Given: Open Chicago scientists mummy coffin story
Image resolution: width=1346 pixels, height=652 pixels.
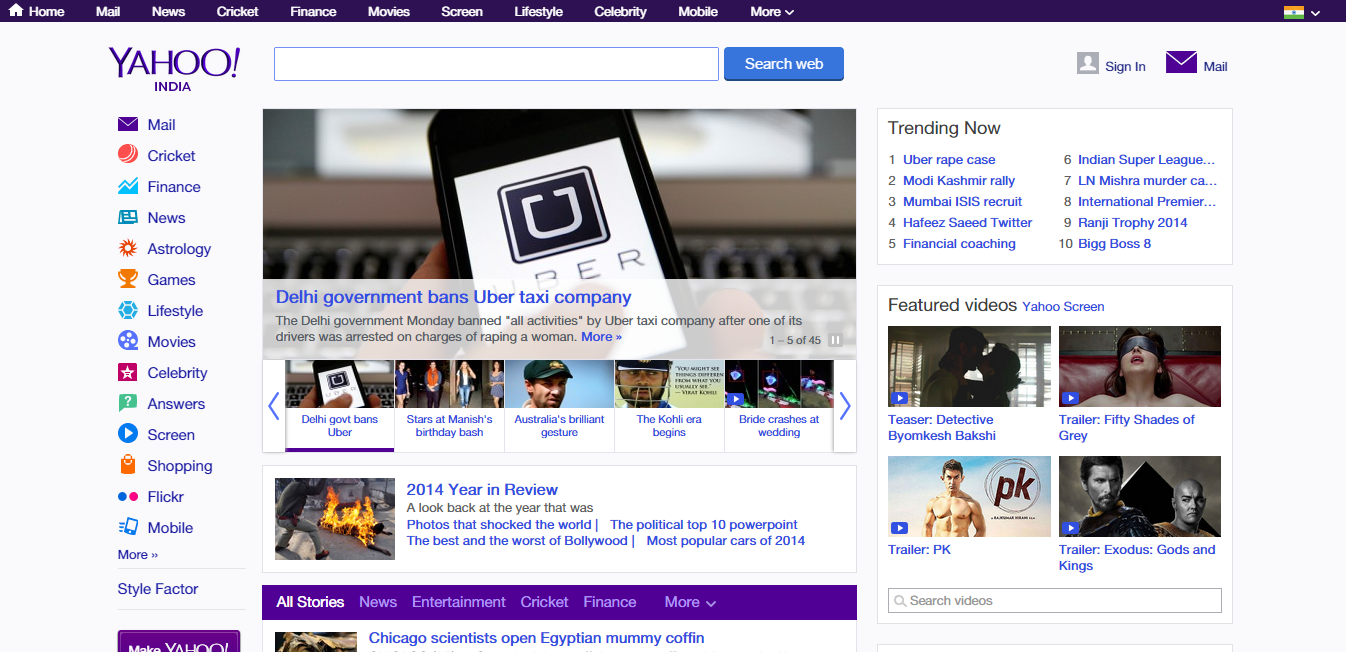Looking at the screenshot, I should coord(536,638).
